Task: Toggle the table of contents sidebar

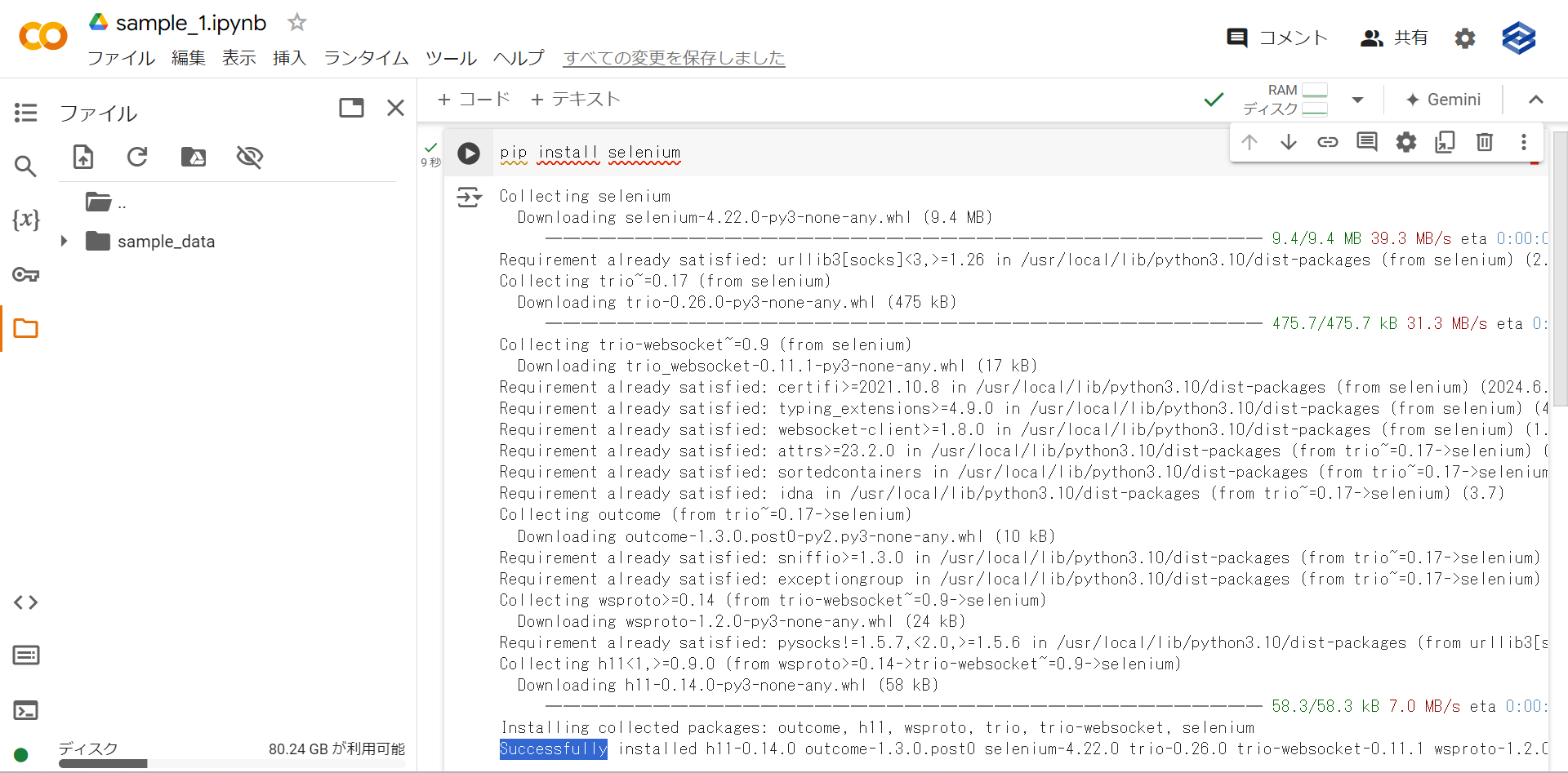Action: (x=25, y=112)
